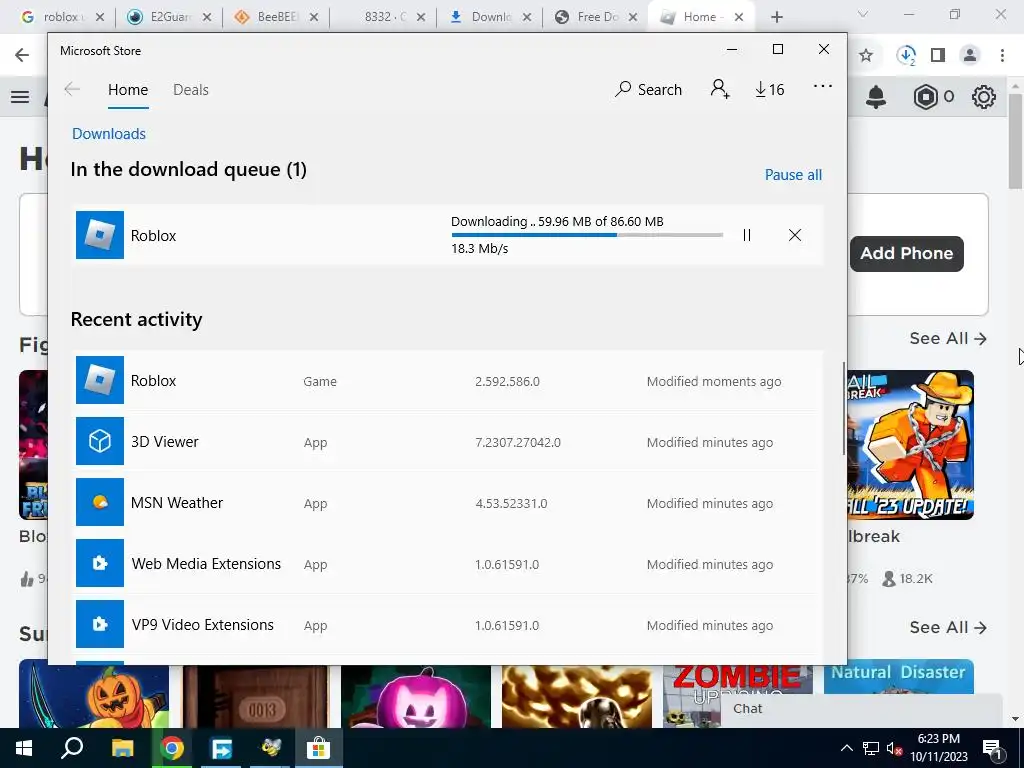Open Chrome profile avatar
This screenshot has width=1024, height=768.
[970, 56]
